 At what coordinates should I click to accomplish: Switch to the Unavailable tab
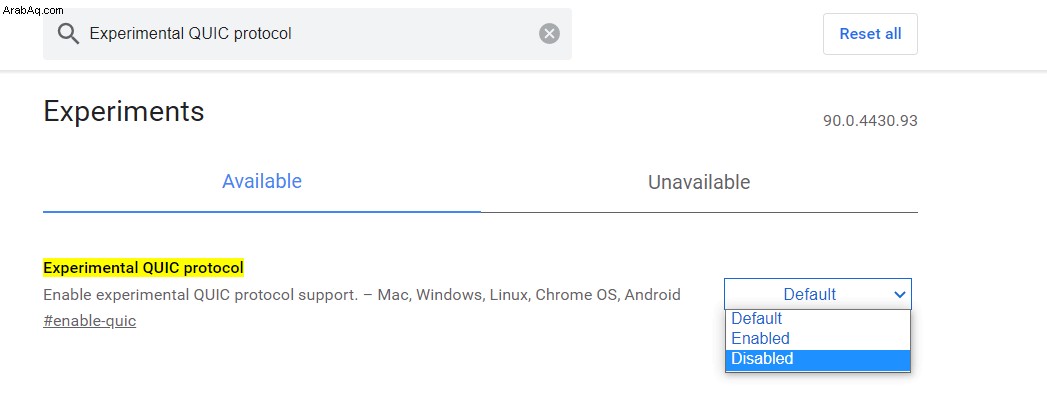(698, 182)
